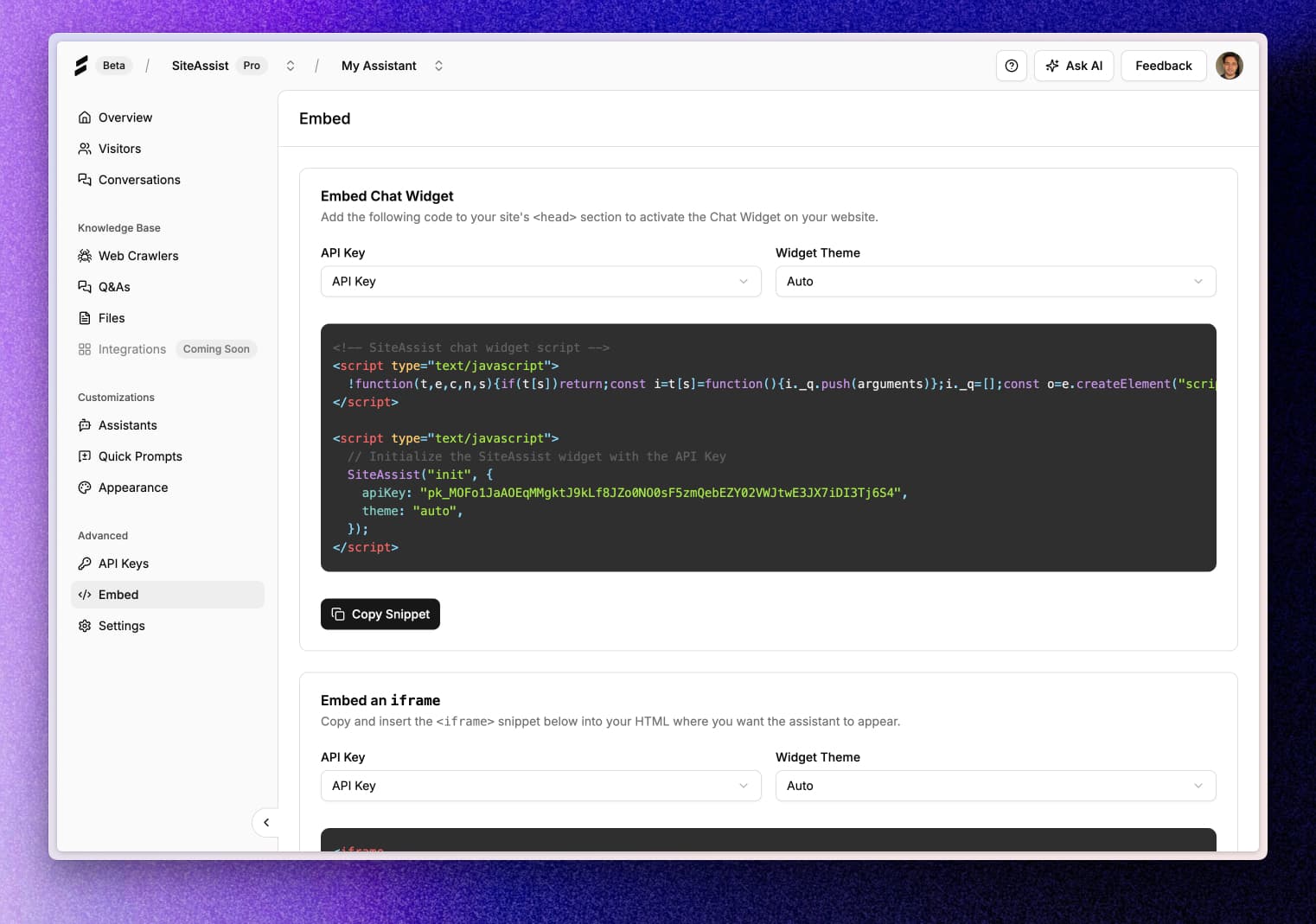Select the Visitors icon in the sidebar
Viewport: 1316px width, 924px height.
(85, 148)
